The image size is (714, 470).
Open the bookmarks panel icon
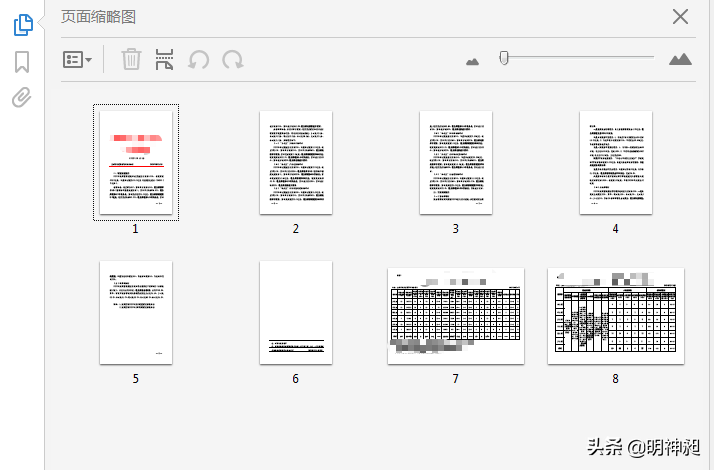[x=22, y=62]
